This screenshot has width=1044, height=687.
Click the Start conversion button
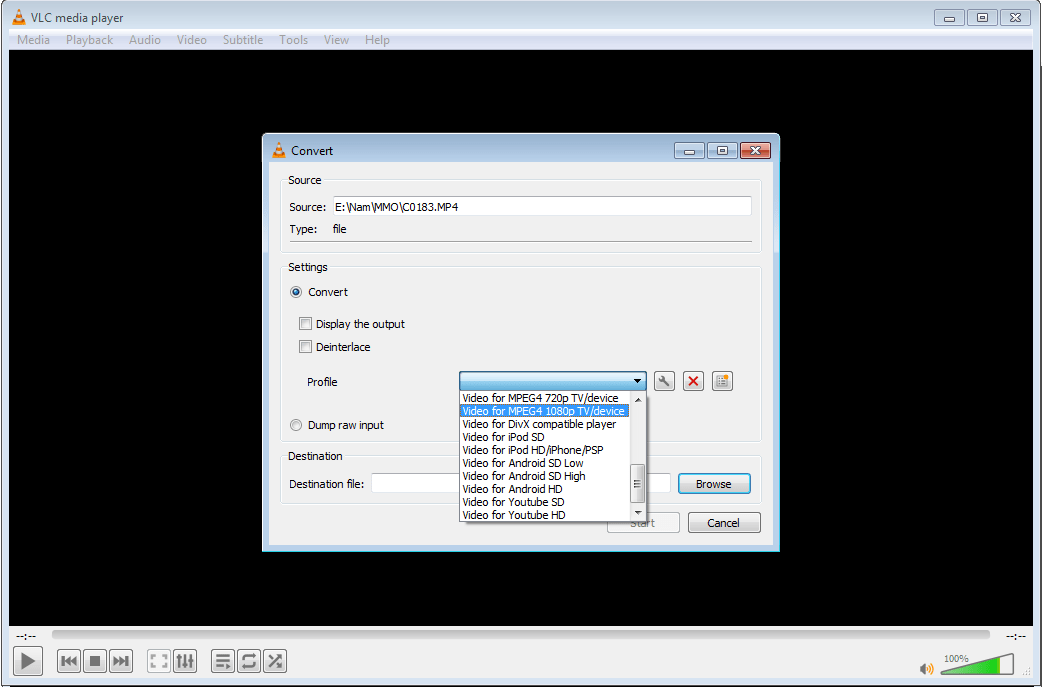point(643,523)
